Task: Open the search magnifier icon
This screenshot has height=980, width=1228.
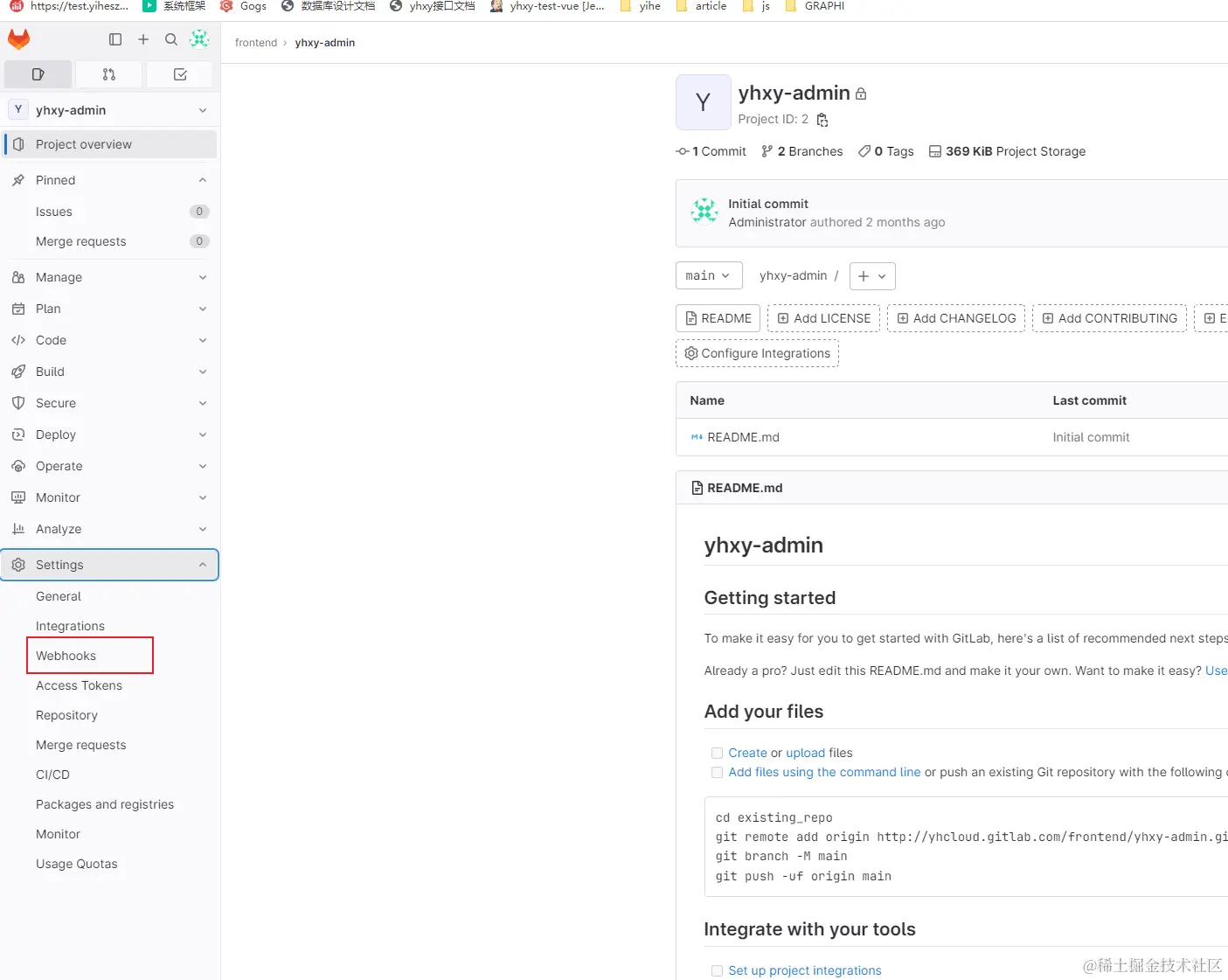Action: click(x=171, y=39)
